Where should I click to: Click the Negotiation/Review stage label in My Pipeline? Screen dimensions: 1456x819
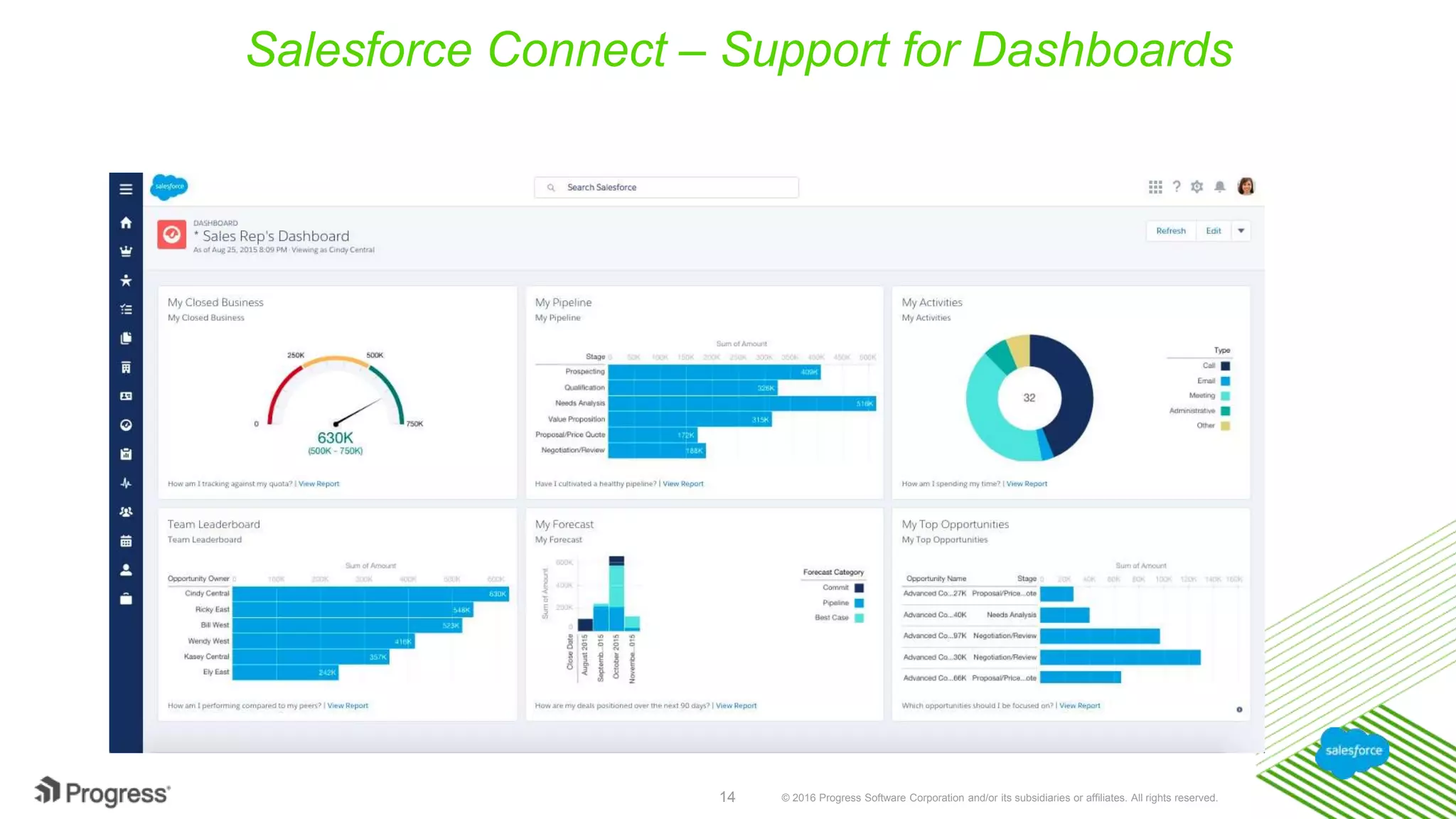point(572,450)
